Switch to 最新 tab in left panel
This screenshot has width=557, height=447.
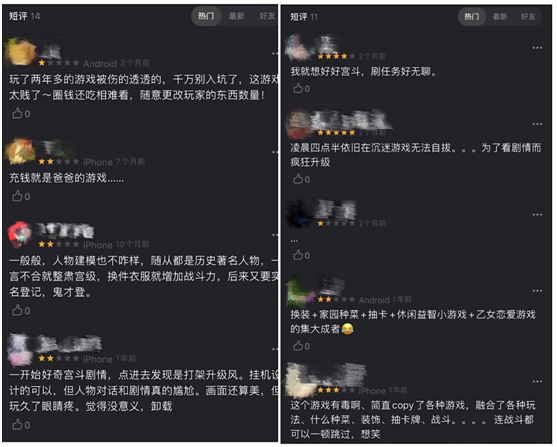tap(237, 16)
